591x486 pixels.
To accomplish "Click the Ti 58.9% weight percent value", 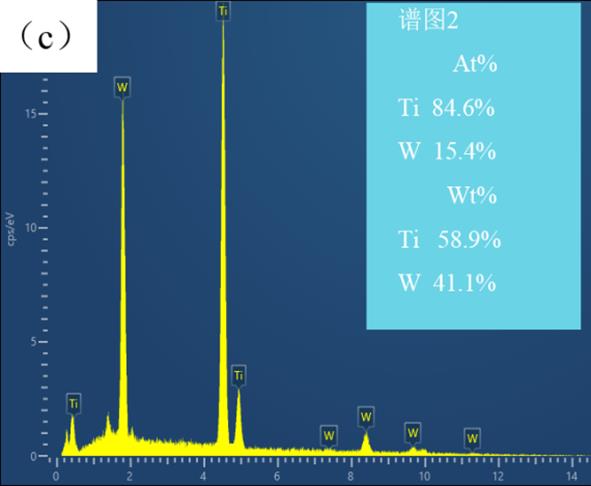I will [449, 239].
